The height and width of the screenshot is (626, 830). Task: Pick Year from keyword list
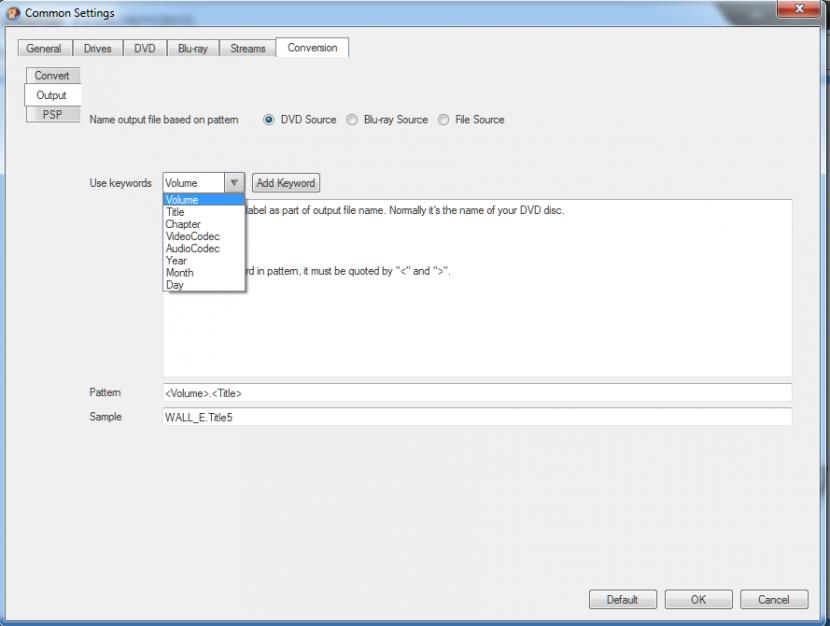click(204, 261)
